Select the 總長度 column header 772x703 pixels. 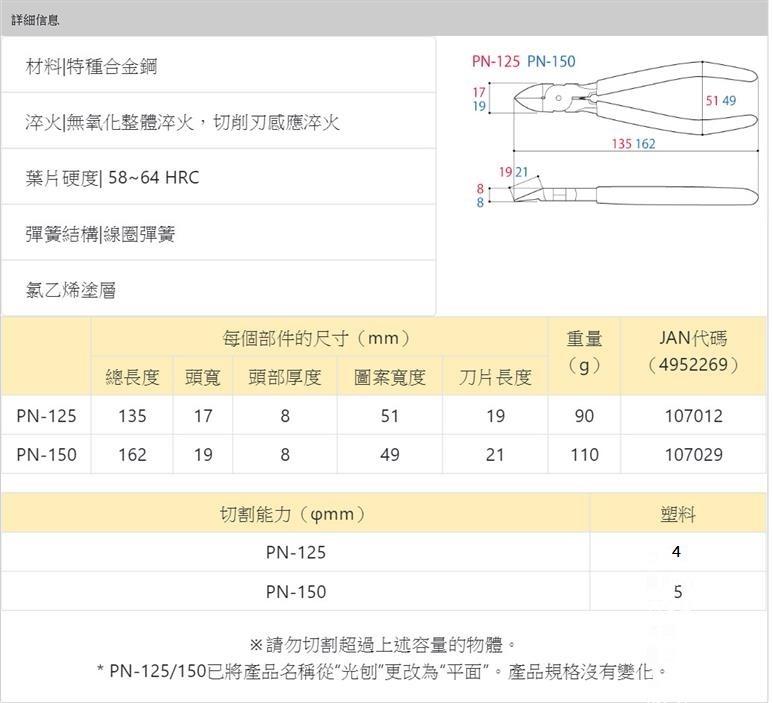[x=132, y=377]
